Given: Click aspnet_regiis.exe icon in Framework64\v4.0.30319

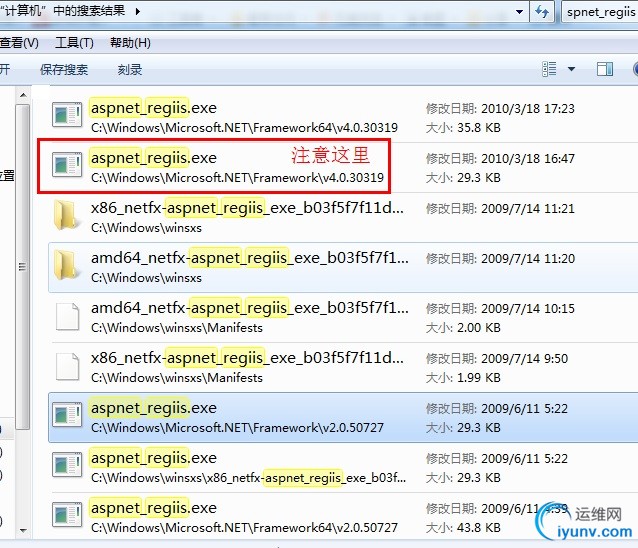Looking at the screenshot, I should [67, 114].
